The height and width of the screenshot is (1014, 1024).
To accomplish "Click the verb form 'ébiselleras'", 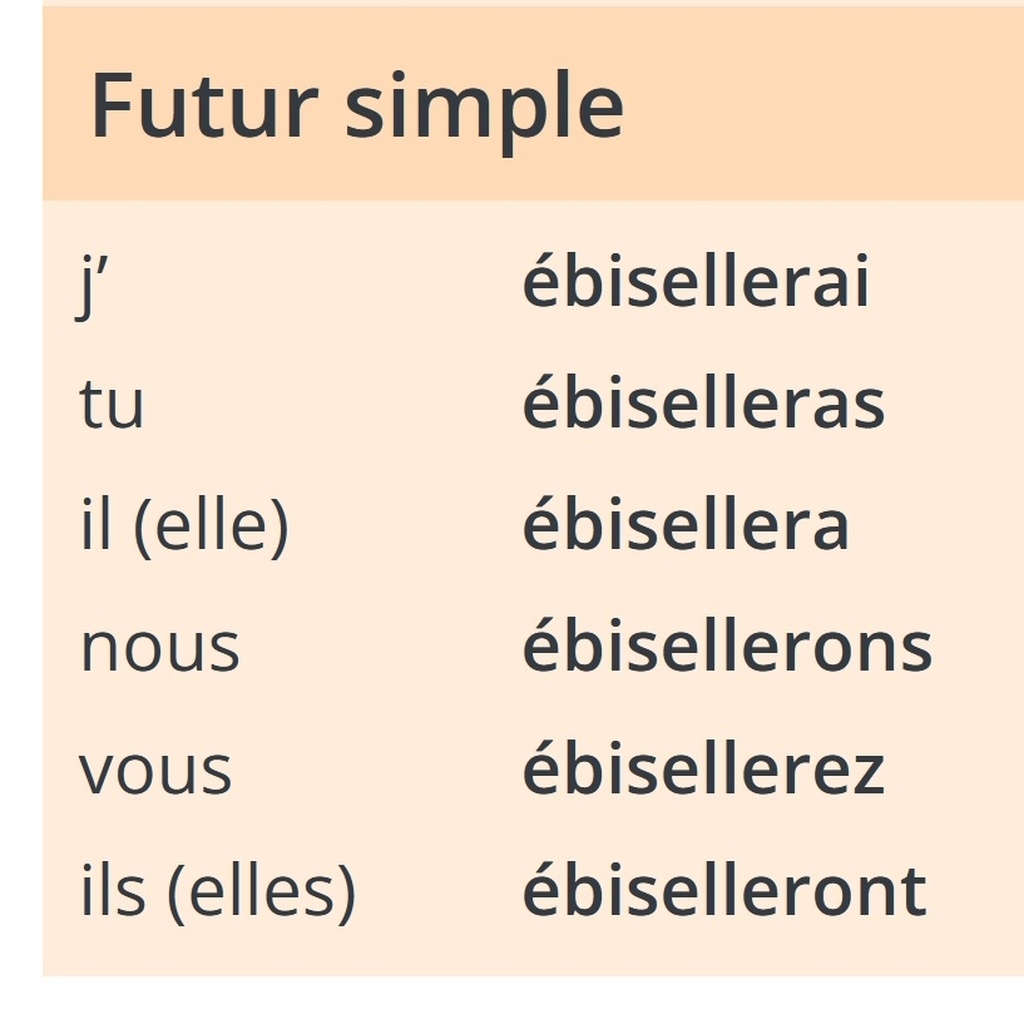I will tap(704, 406).
